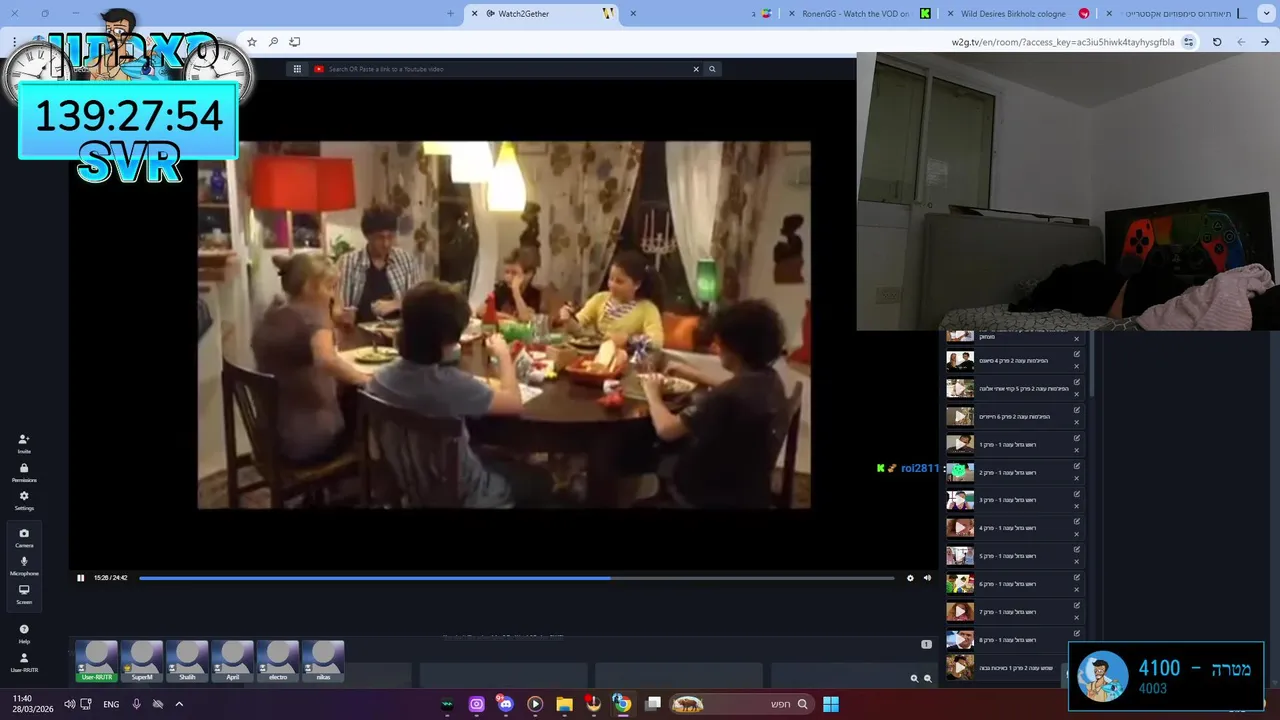The height and width of the screenshot is (720, 1280).
Task: Toggle the Microphone in sidebar
Action: pos(24,565)
